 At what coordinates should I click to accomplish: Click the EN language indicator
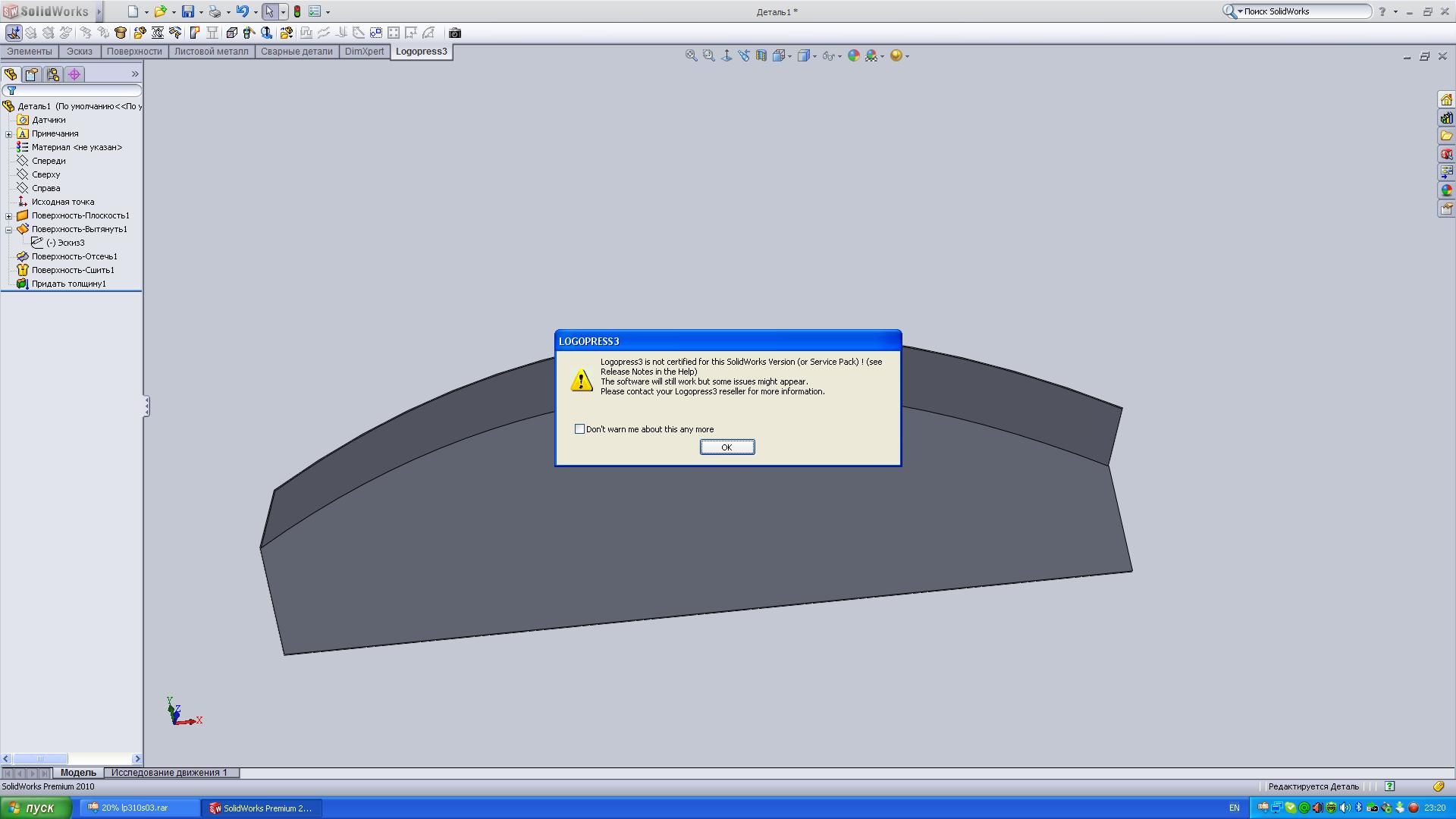point(1234,808)
